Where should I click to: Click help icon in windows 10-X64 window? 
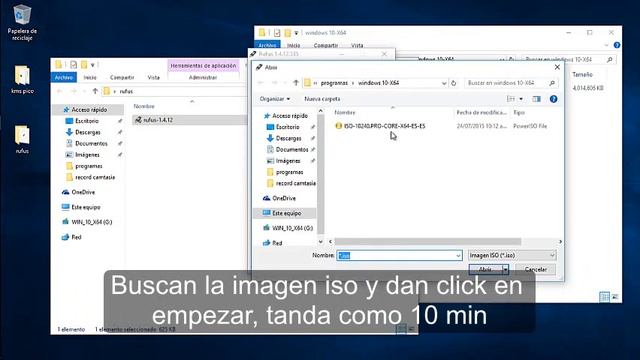[617, 45]
